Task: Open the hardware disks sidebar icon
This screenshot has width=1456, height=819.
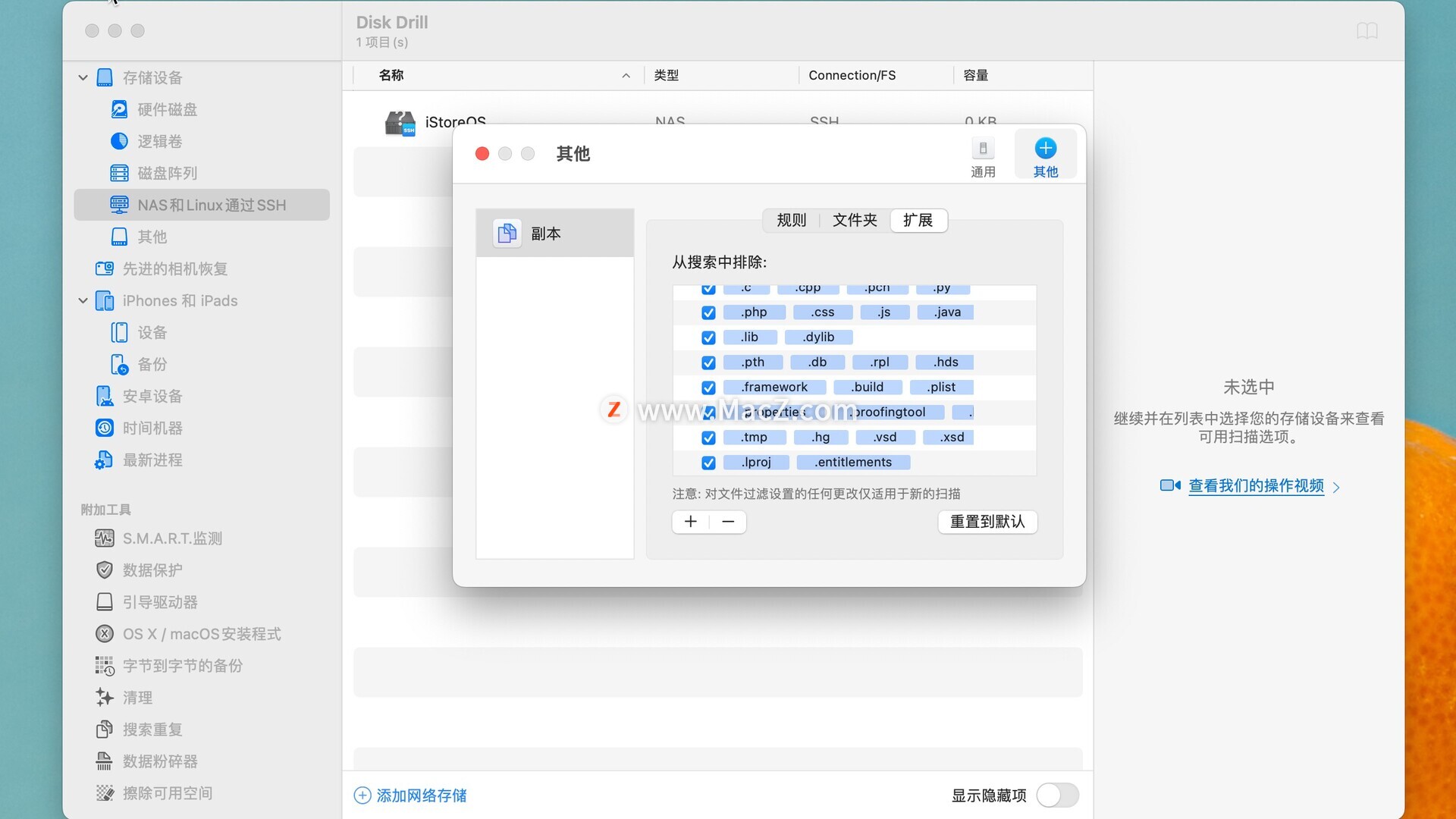Action: click(119, 109)
